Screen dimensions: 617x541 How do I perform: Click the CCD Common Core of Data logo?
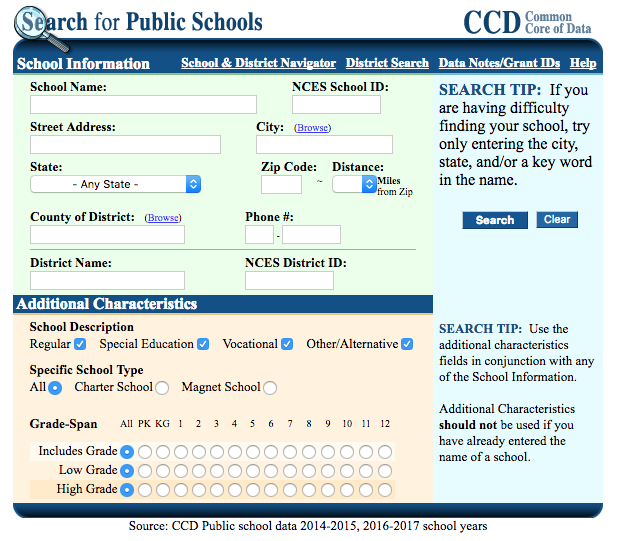point(527,22)
